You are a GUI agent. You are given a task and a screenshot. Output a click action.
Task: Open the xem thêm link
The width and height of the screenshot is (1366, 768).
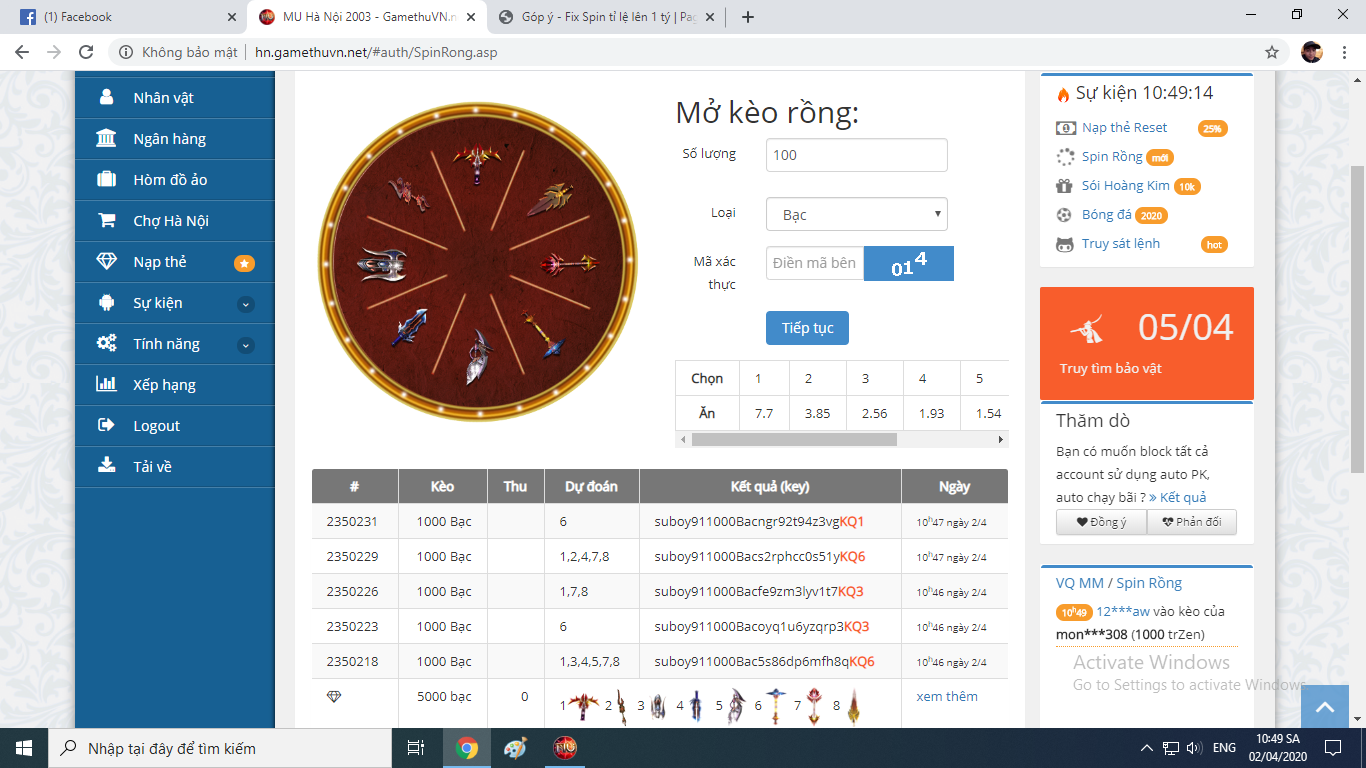click(946, 696)
